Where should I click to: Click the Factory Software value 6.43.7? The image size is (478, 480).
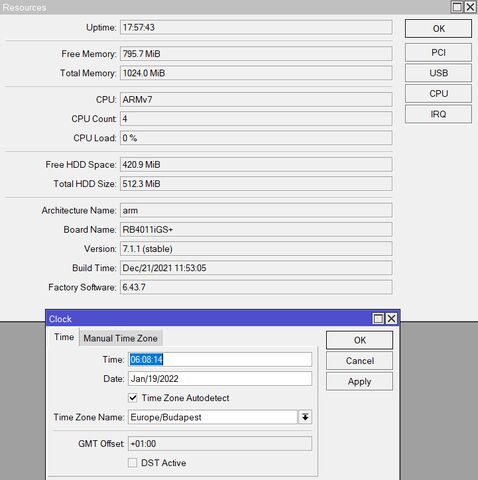pos(256,287)
